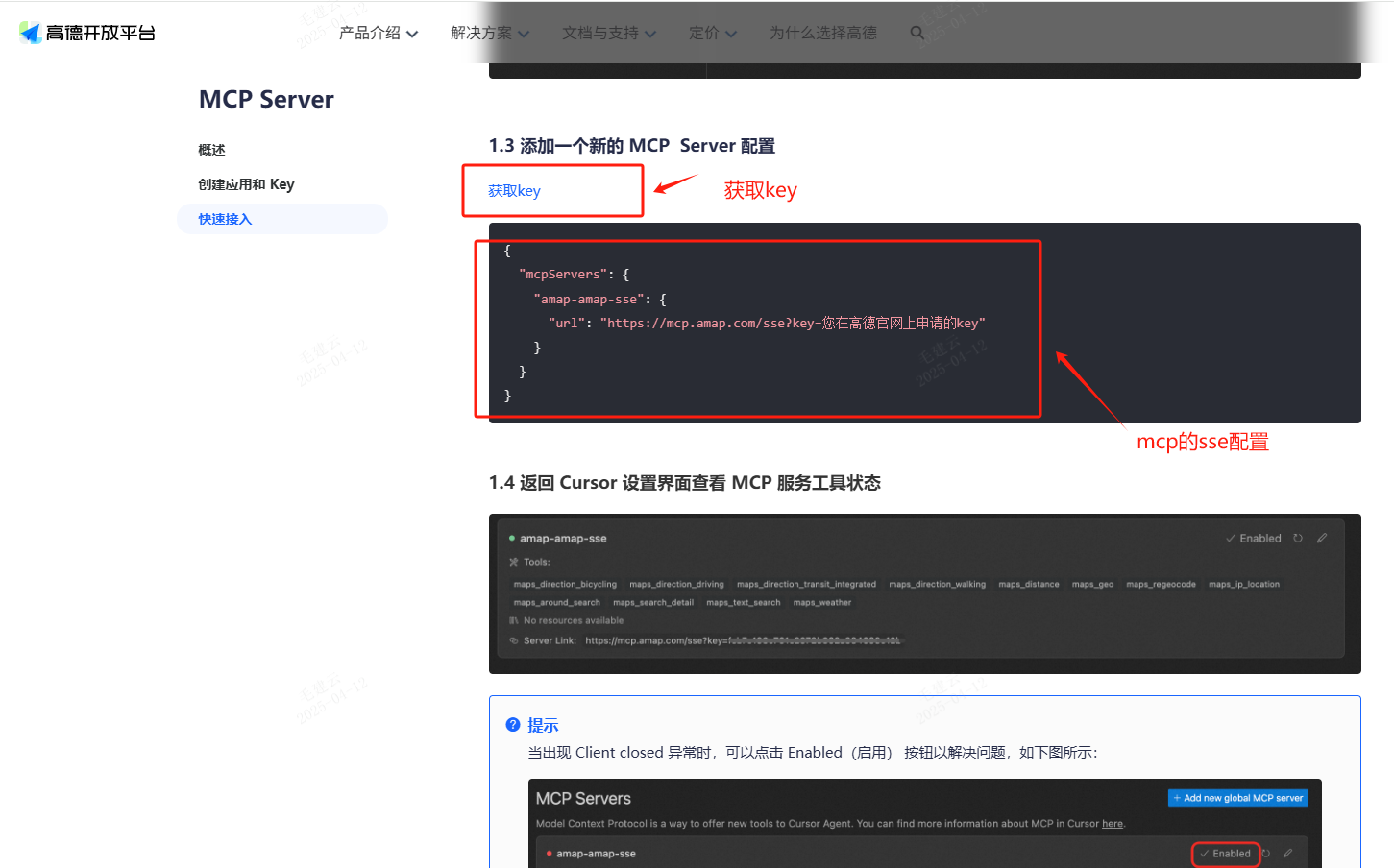Image resolution: width=1394 pixels, height=868 pixels.
Task: Open 为什么选择高德 nav item
Action: click(x=823, y=33)
